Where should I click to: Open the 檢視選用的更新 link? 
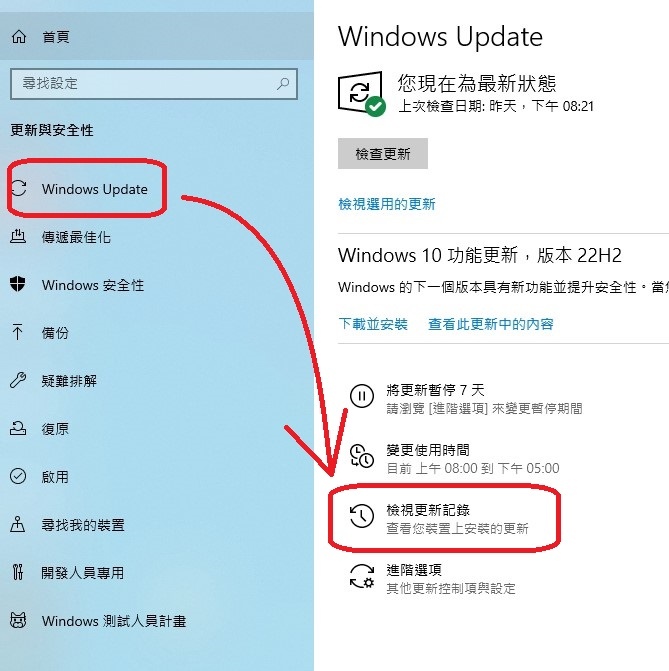point(387,204)
